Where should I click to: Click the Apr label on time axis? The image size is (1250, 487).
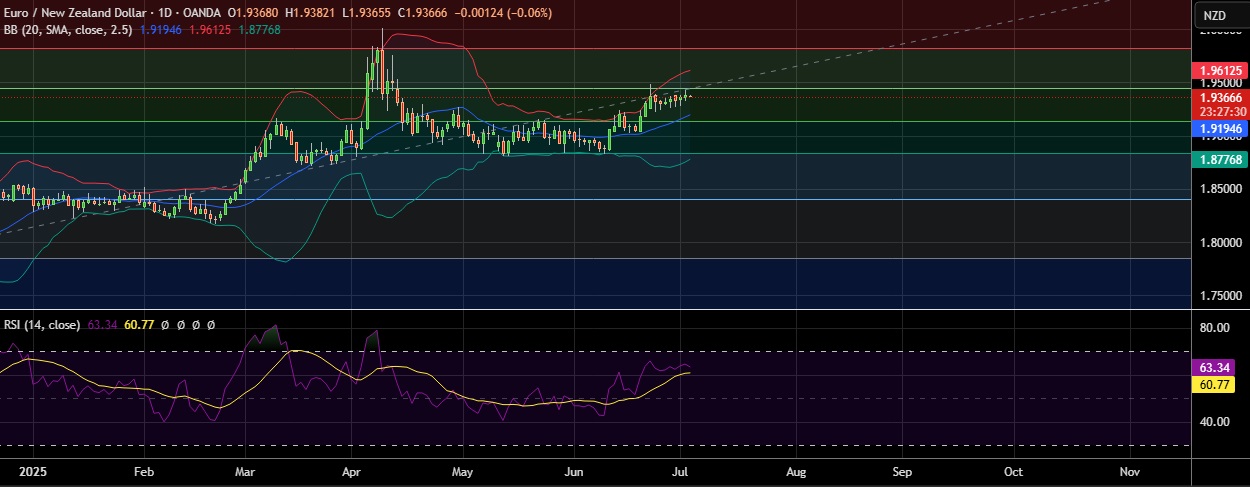tap(352, 470)
